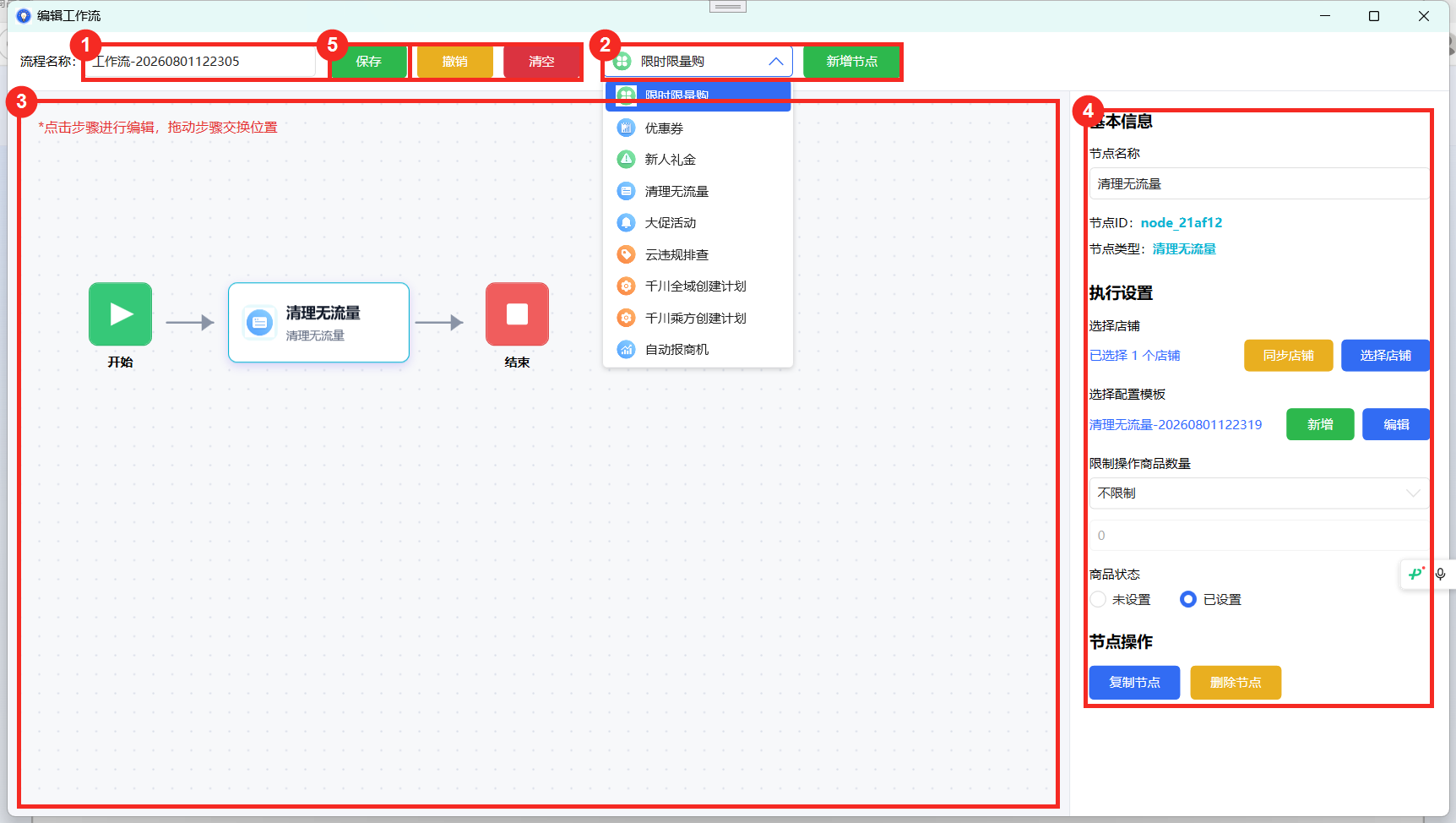
Task: Click the 流程名称 input field
Action: coord(201,61)
